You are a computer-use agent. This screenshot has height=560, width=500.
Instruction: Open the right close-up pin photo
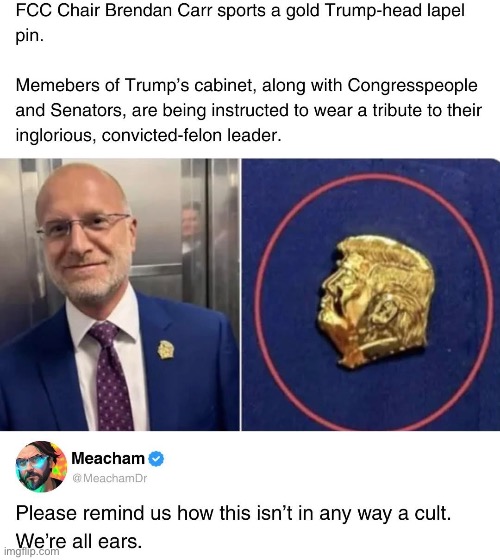click(x=371, y=294)
